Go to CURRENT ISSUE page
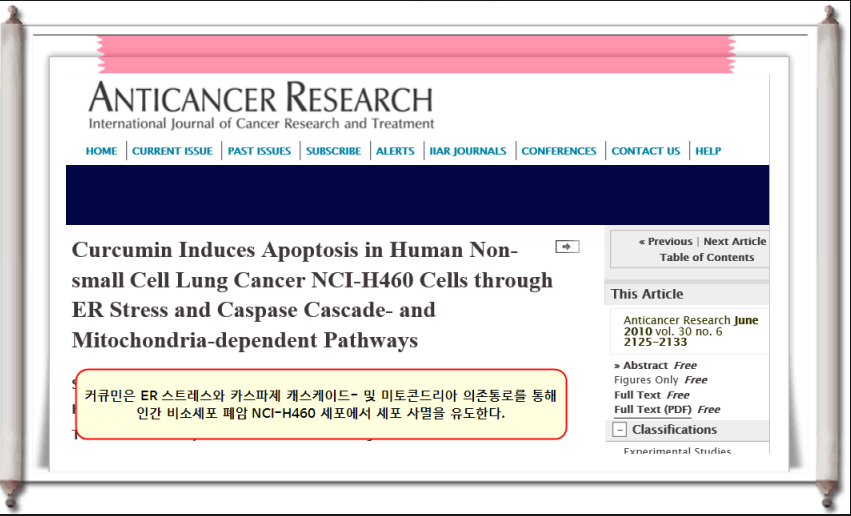 (172, 151)
